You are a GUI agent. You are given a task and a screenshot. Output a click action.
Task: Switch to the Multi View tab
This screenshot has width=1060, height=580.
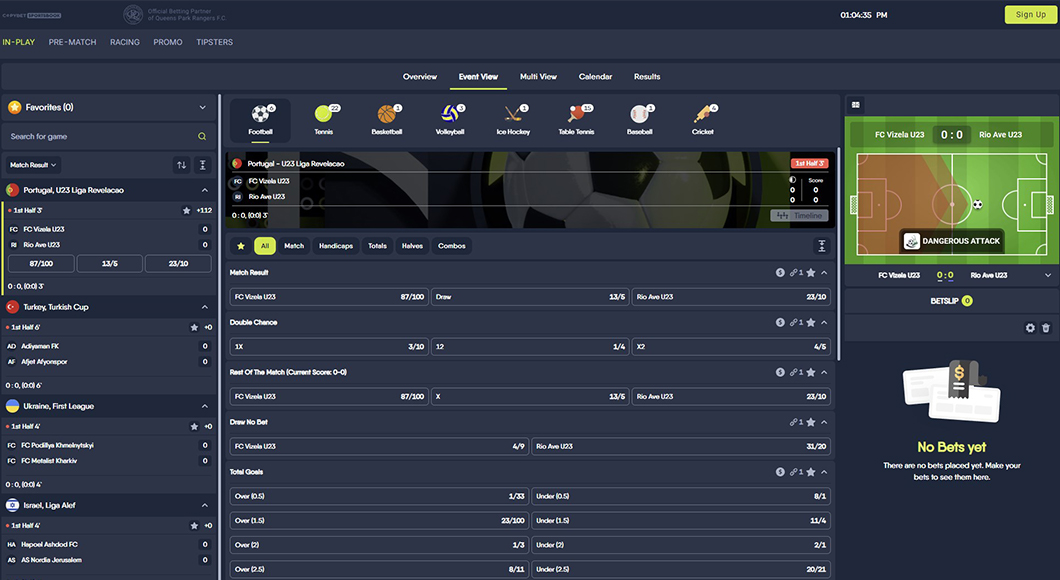[x=538, y=77]
